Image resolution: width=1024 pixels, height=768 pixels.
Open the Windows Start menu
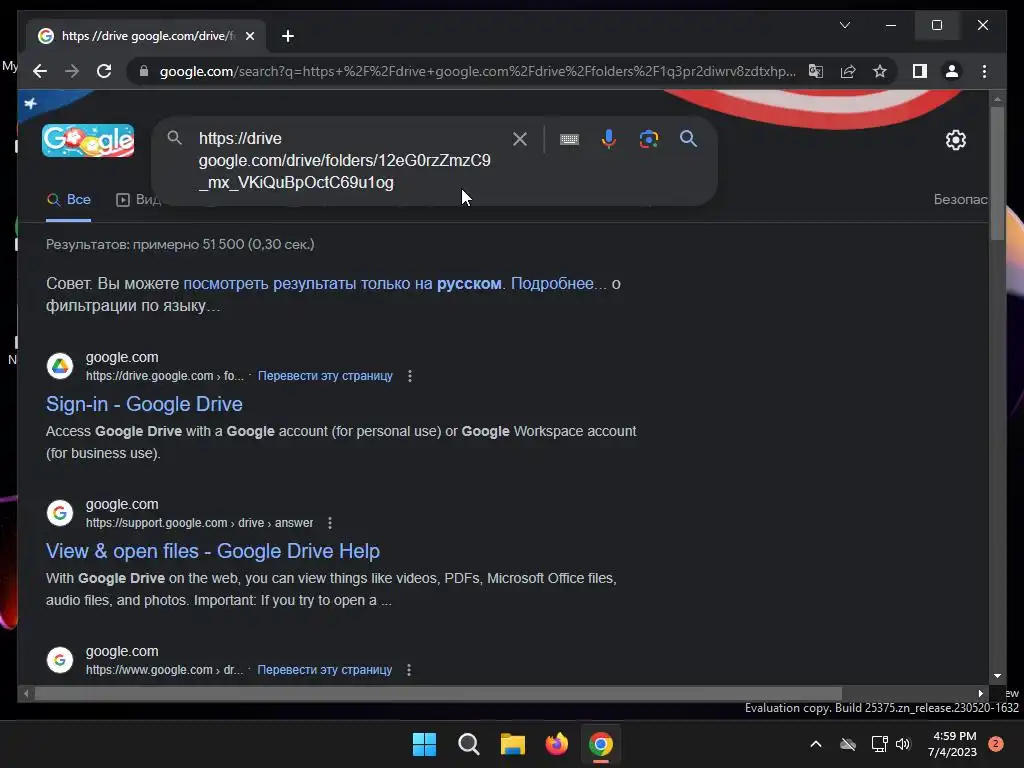pyautogui.click(x=424, y=744)
